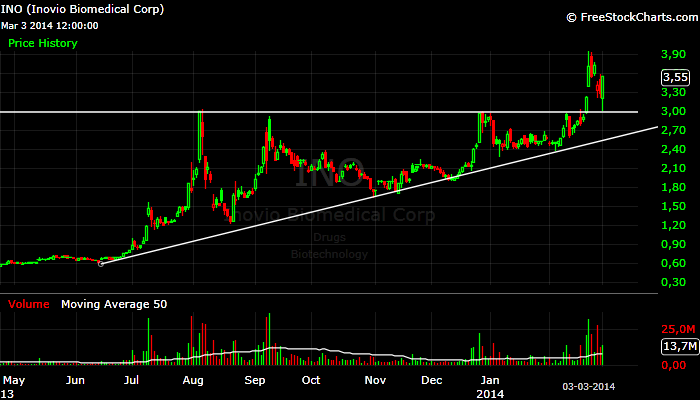Click the 0,90 price axis label

[x=674, y=244]
